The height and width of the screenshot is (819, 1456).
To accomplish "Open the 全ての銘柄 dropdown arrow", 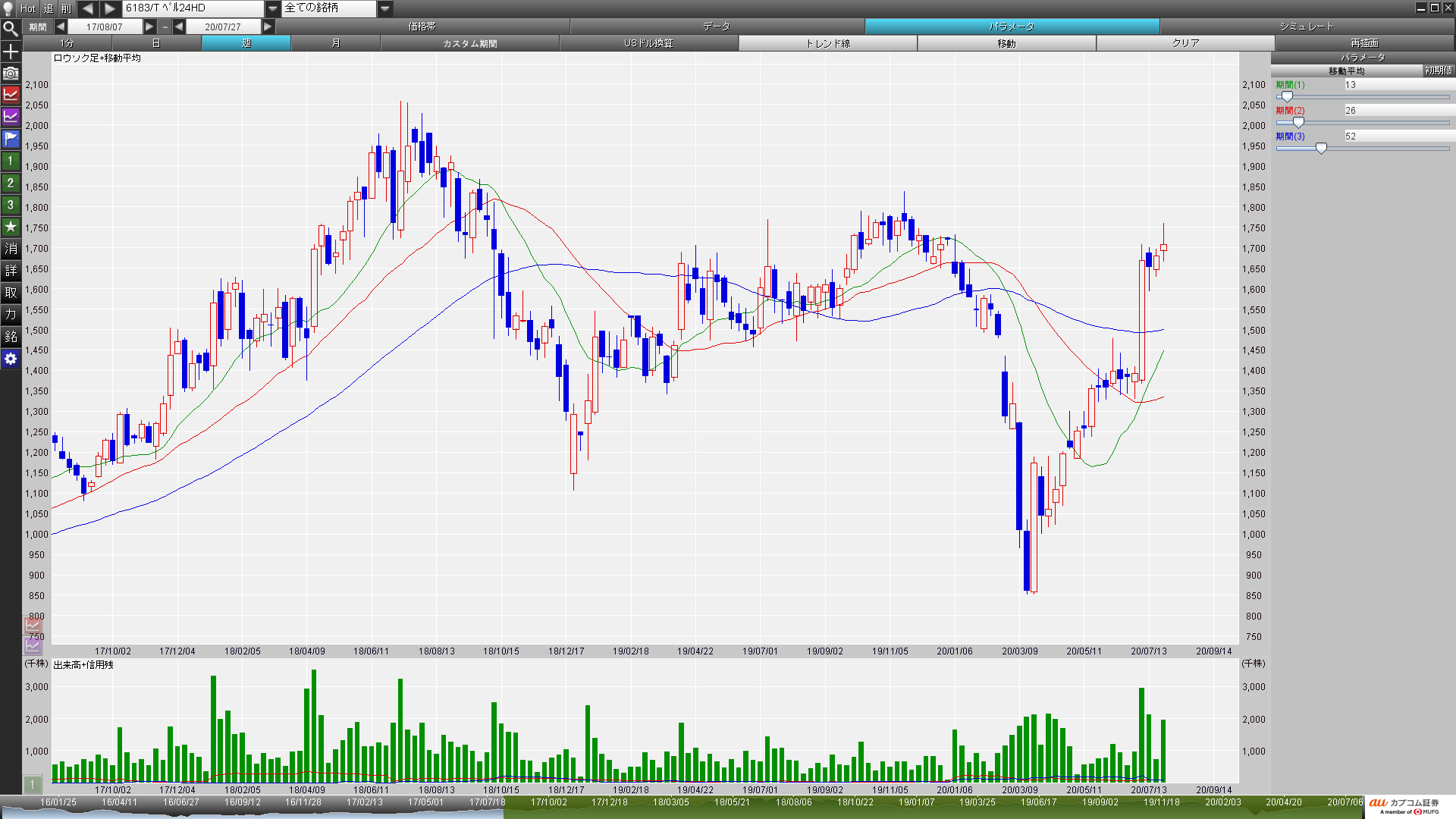I will [x=385, y=8].
